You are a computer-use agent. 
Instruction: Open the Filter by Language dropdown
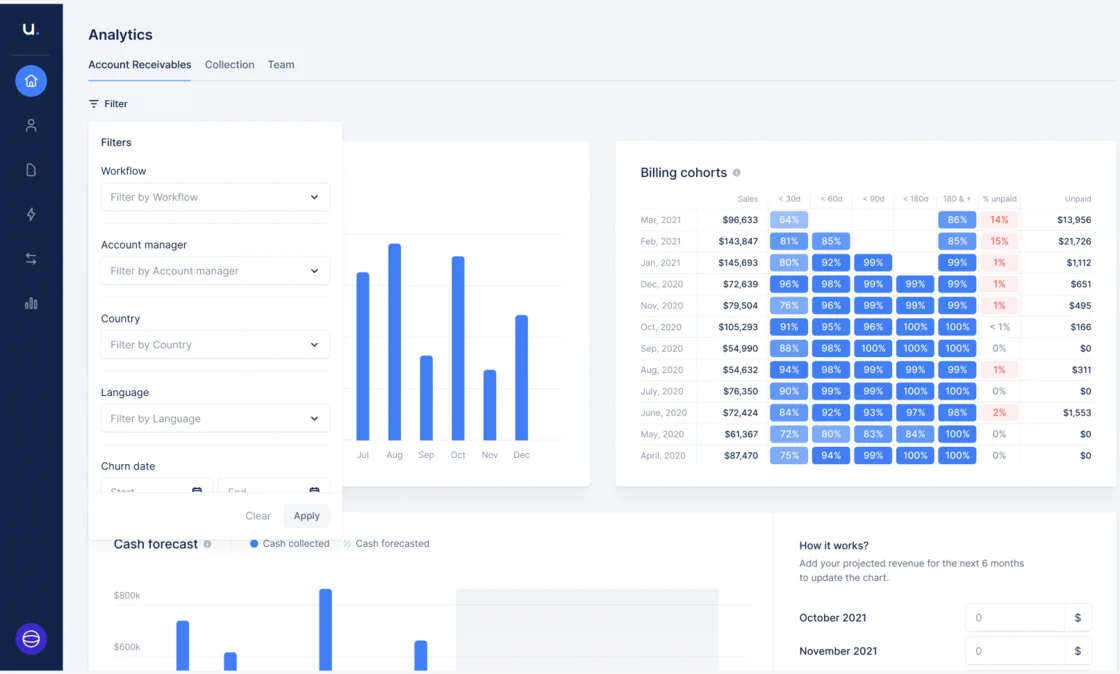point(215,418)
